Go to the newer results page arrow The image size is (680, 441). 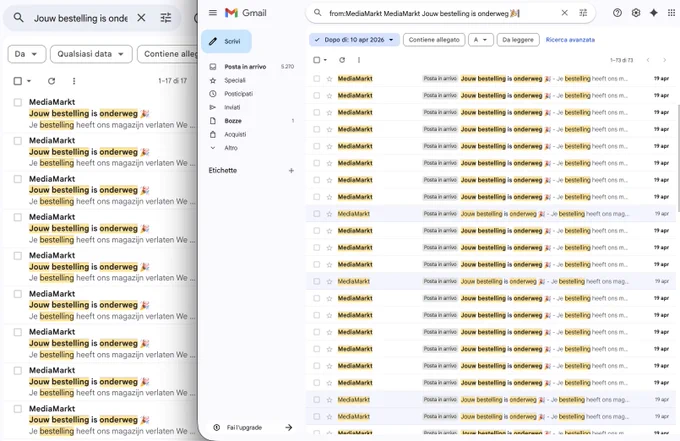tap(647, 60)
